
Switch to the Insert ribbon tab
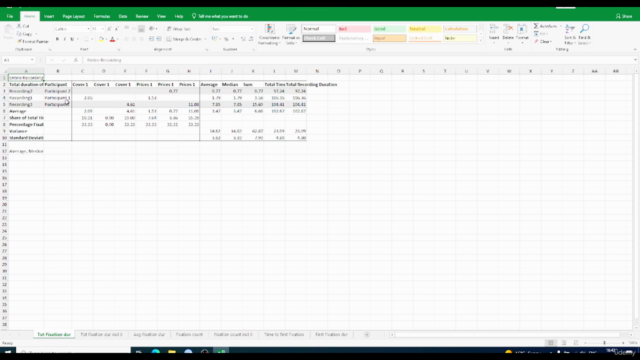pyautogui.click(x=49, y=16)
